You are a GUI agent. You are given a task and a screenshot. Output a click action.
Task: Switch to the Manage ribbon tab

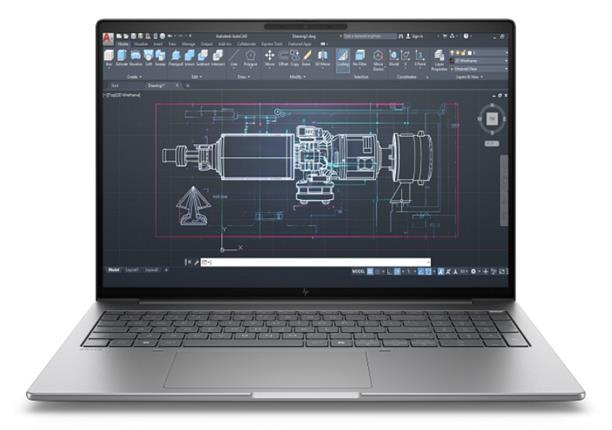point(189,44)
